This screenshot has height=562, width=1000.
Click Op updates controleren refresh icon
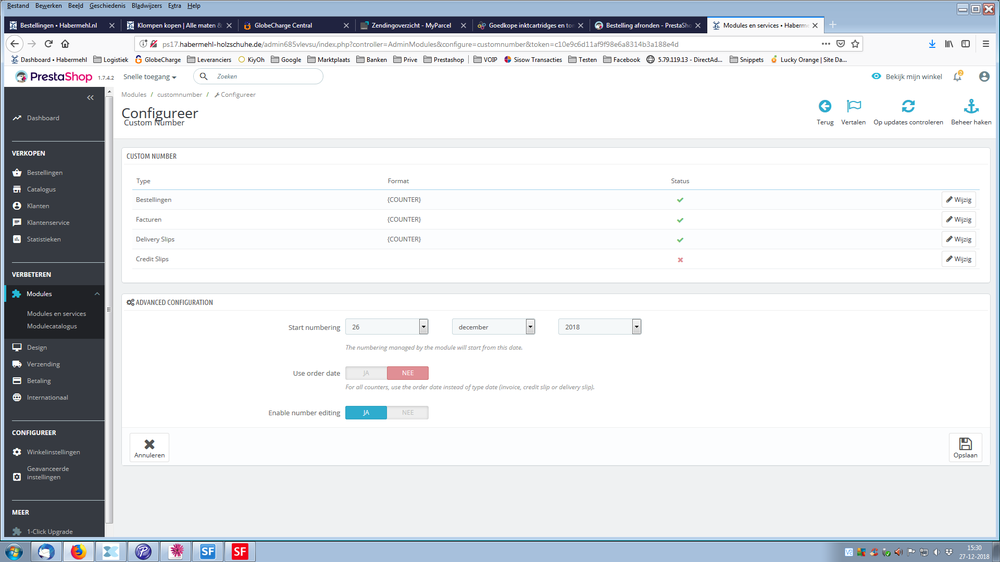(908, 106)
